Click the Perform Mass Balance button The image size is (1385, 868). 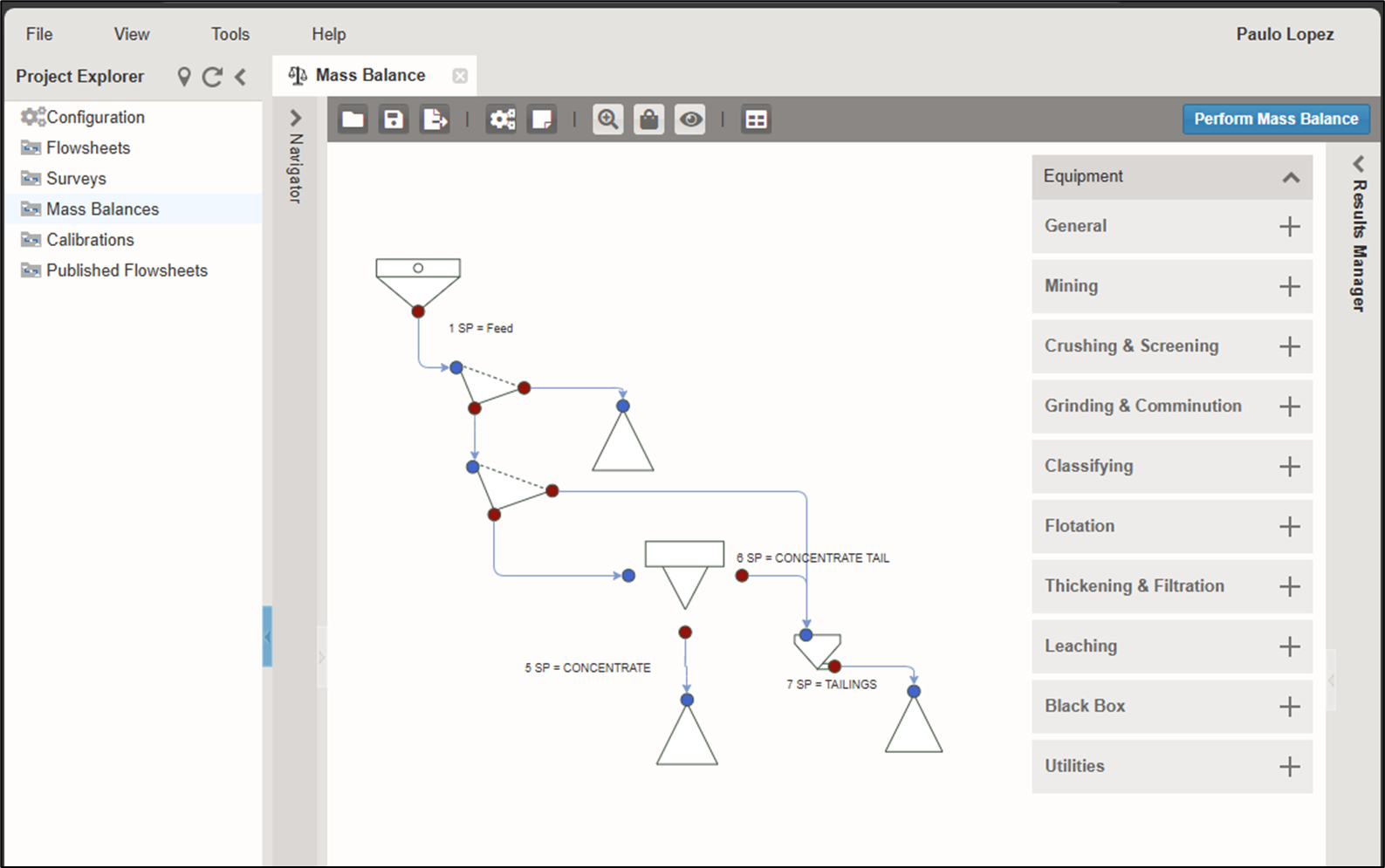1276,119
